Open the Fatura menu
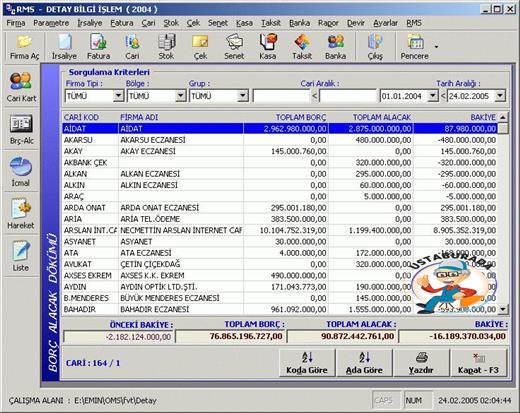This screenshot has height=413, width=520. (122, 23)
